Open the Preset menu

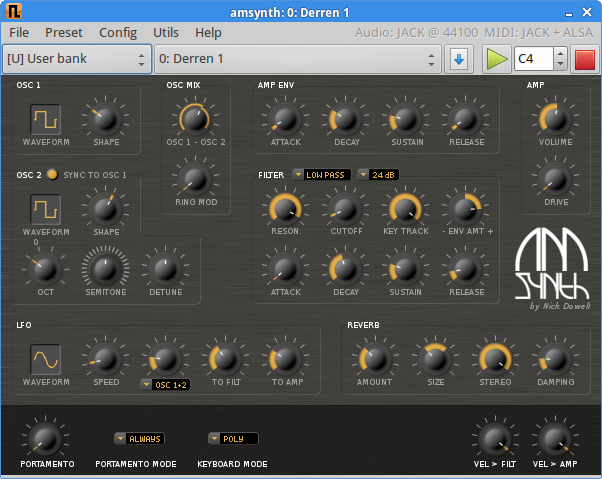pos(64,33)
